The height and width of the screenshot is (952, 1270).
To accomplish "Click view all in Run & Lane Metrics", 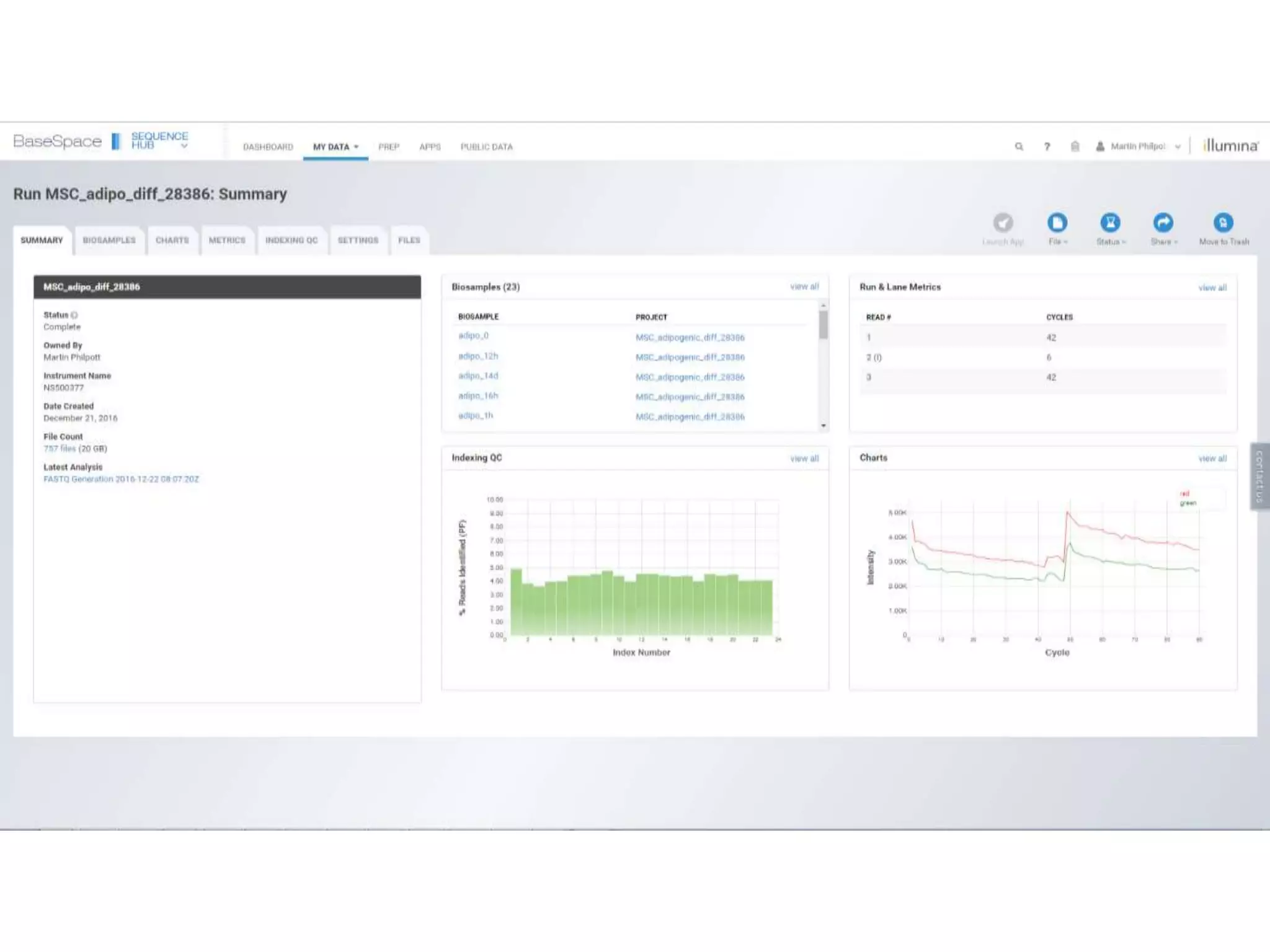I will coord(1212,288).
